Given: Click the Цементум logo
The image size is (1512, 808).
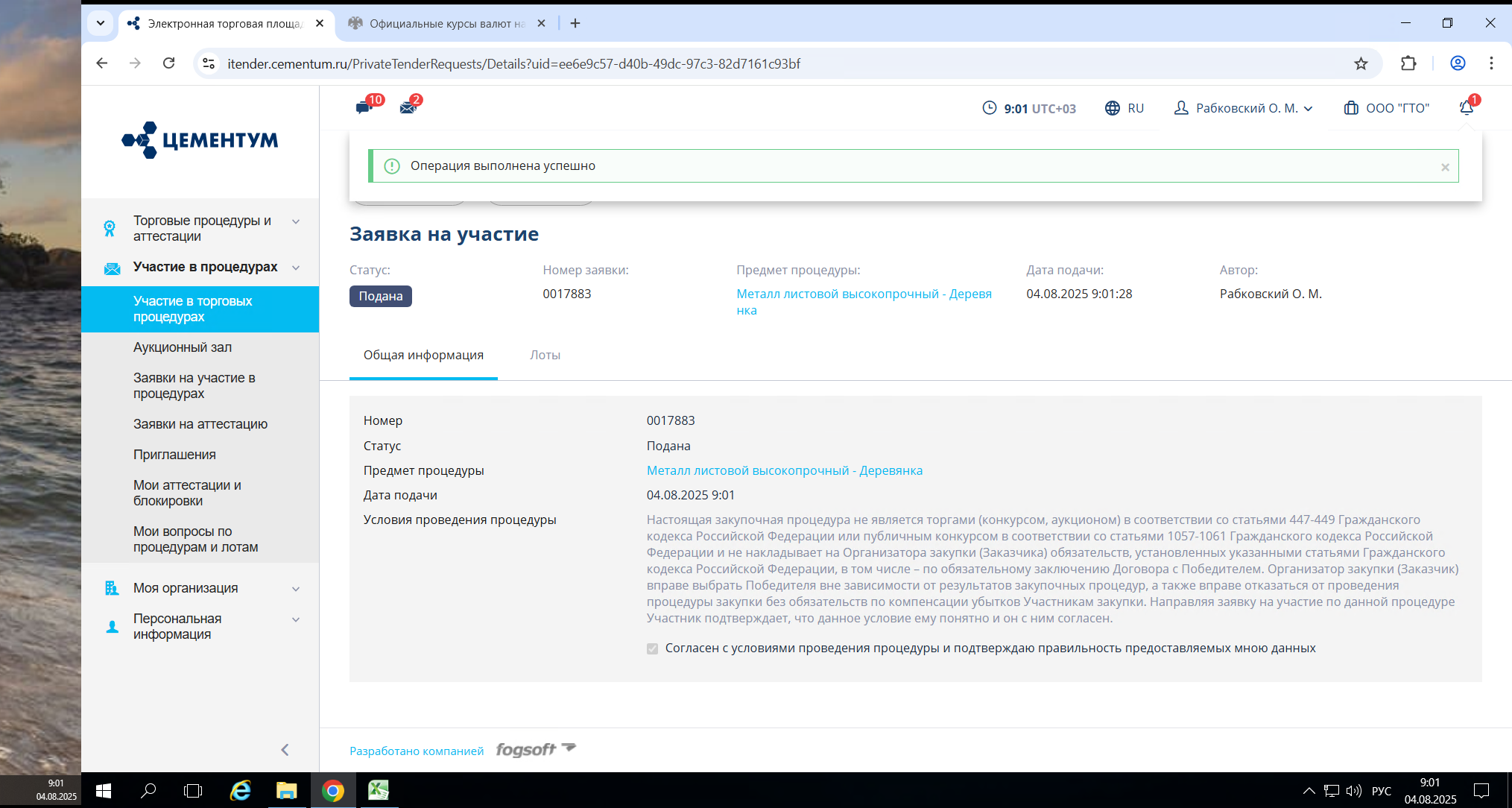Looking at the screenshot, I should [200, 140].
